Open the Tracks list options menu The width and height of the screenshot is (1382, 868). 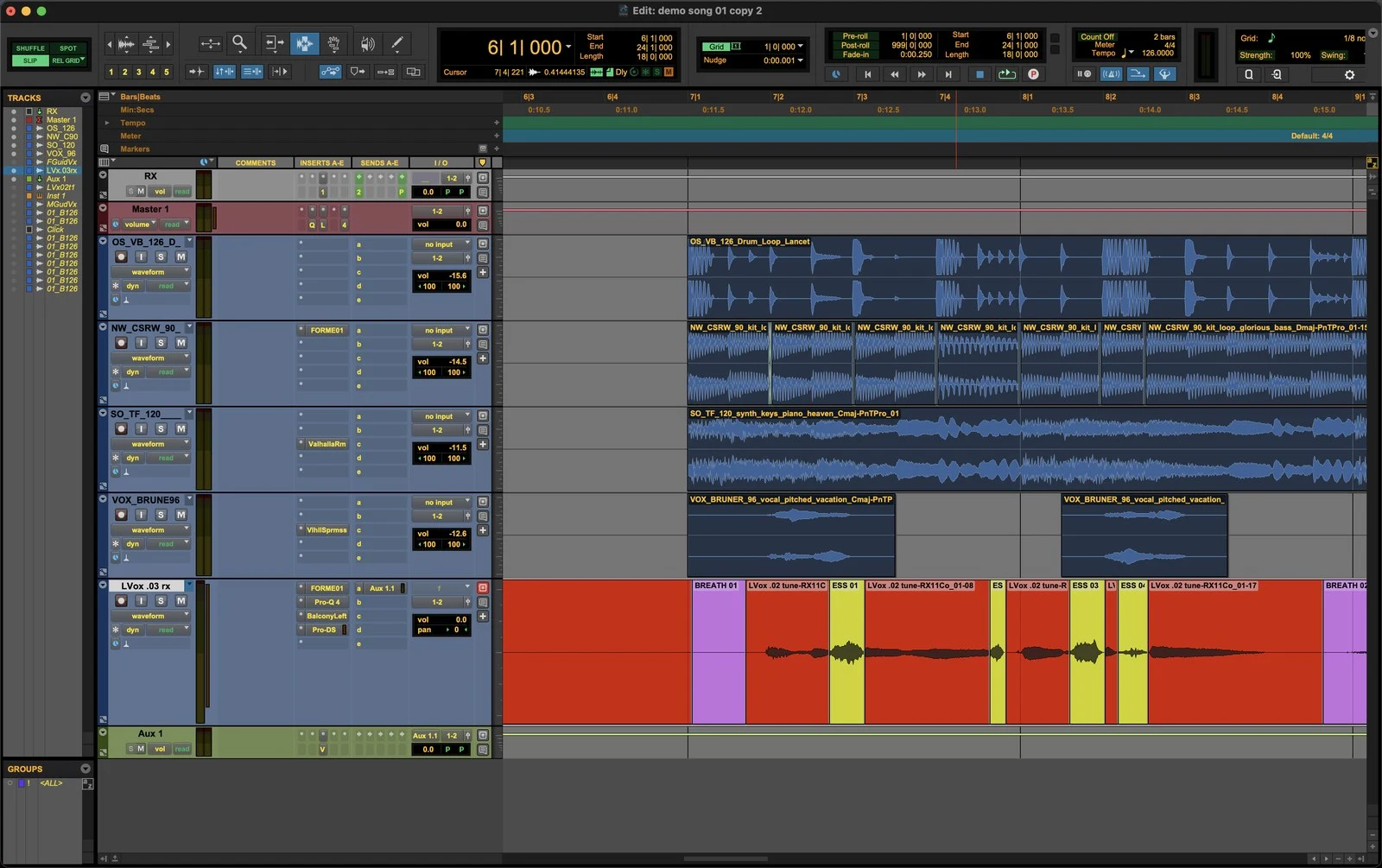click(x=86, y=98)
